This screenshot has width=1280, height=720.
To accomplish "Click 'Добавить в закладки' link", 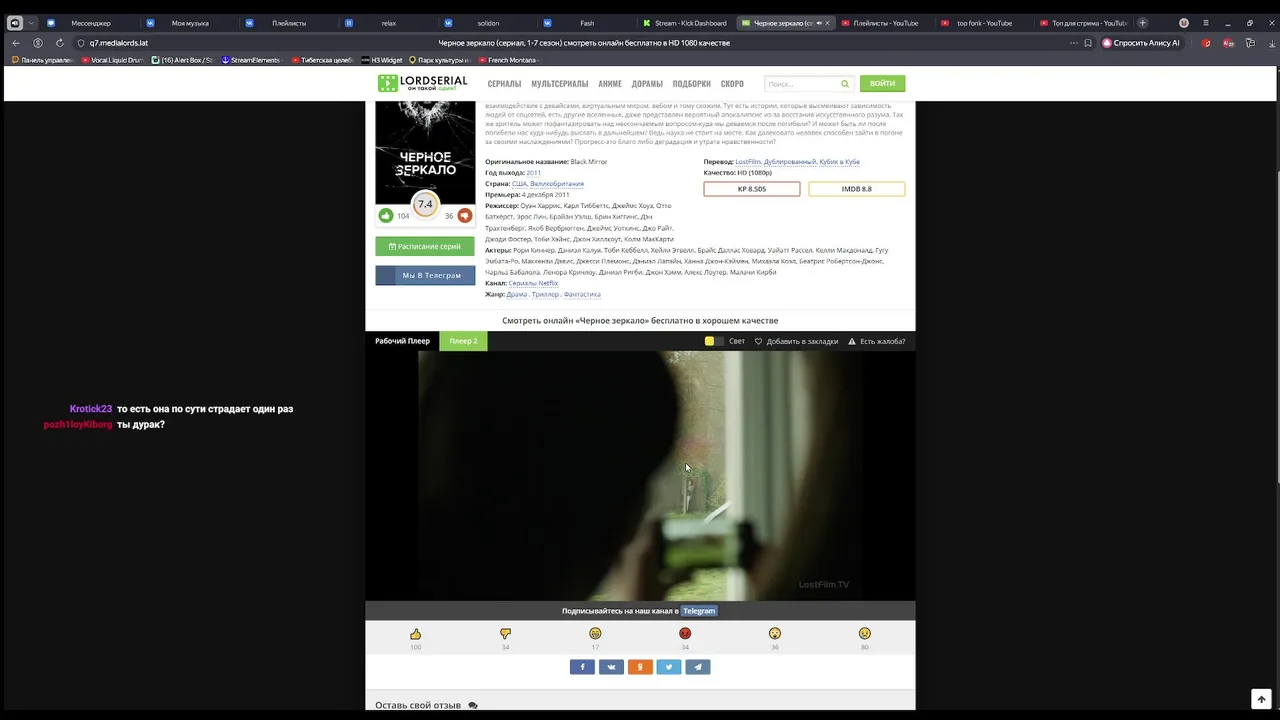I will click(x=796, y=341).
